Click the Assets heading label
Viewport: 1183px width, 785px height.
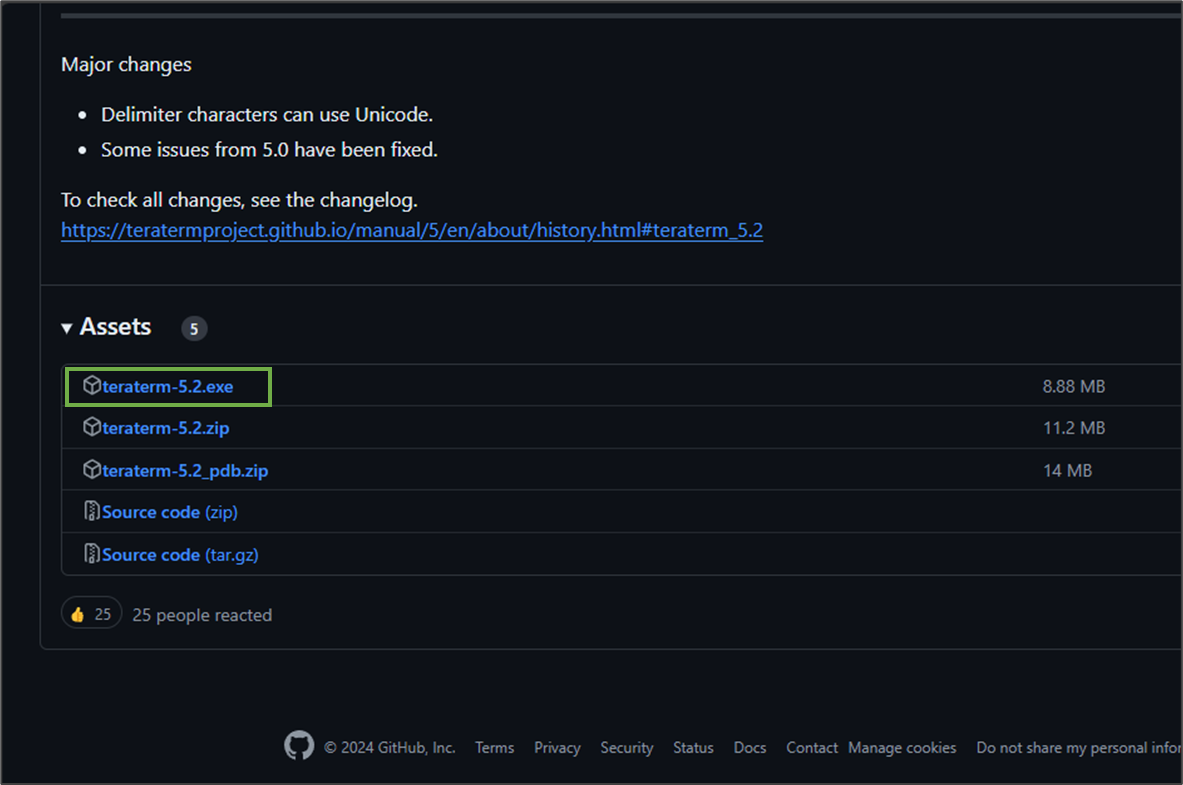[x=115, y=327]
